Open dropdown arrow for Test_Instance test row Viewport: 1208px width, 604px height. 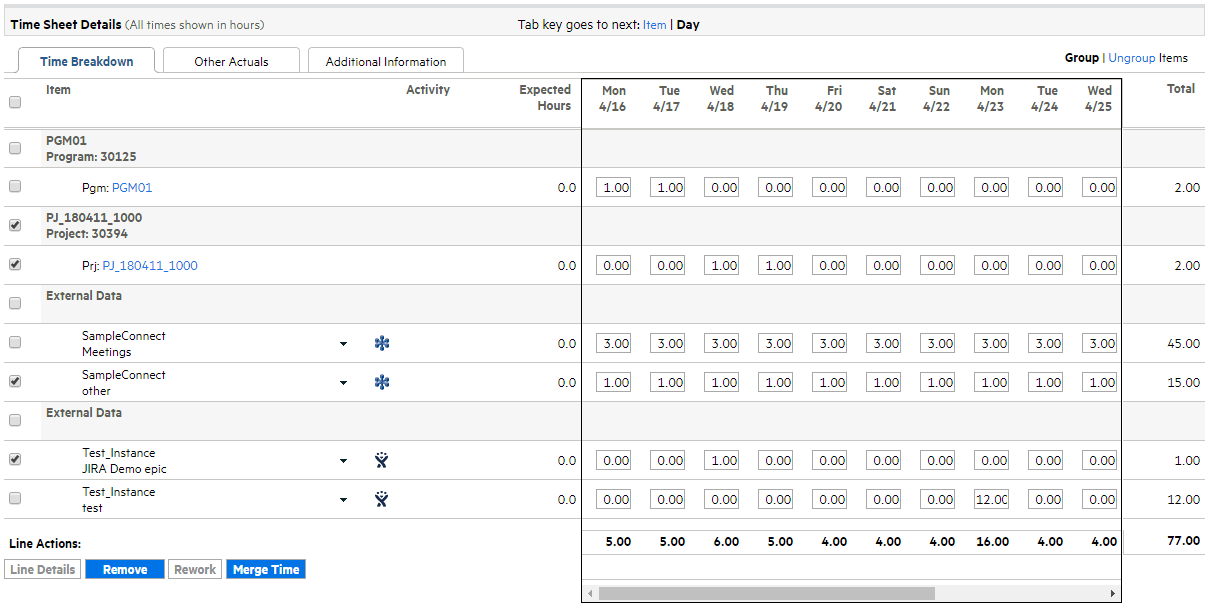[x=343, y=500]
